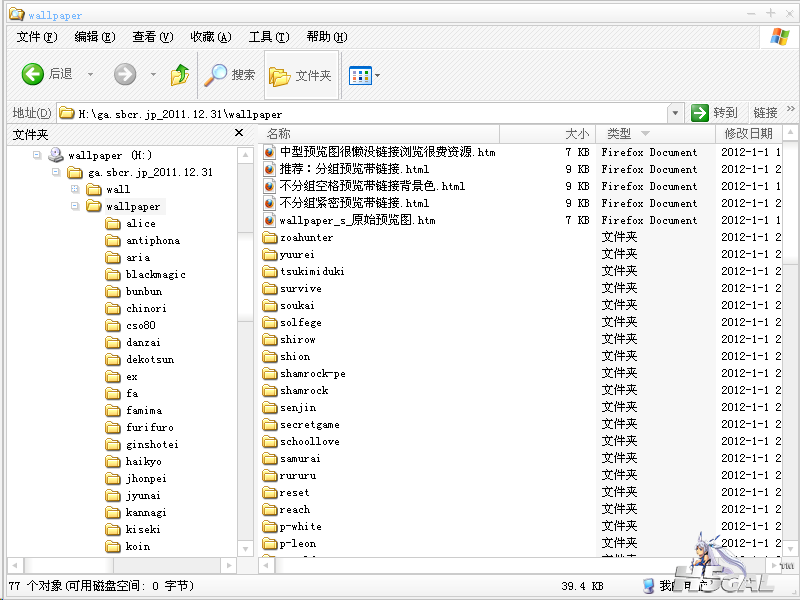
Task: Select the blackmagic folder in tree
Action: tap(156, 274)
